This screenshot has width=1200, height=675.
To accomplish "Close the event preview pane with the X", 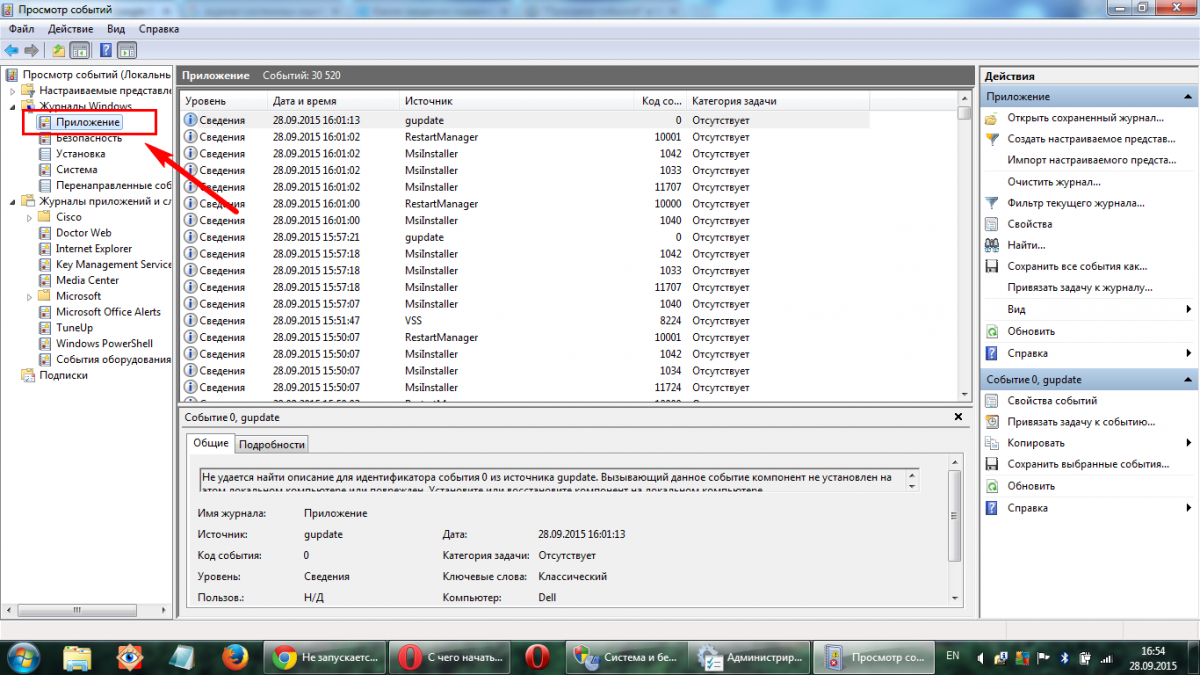I will (958, 415).
